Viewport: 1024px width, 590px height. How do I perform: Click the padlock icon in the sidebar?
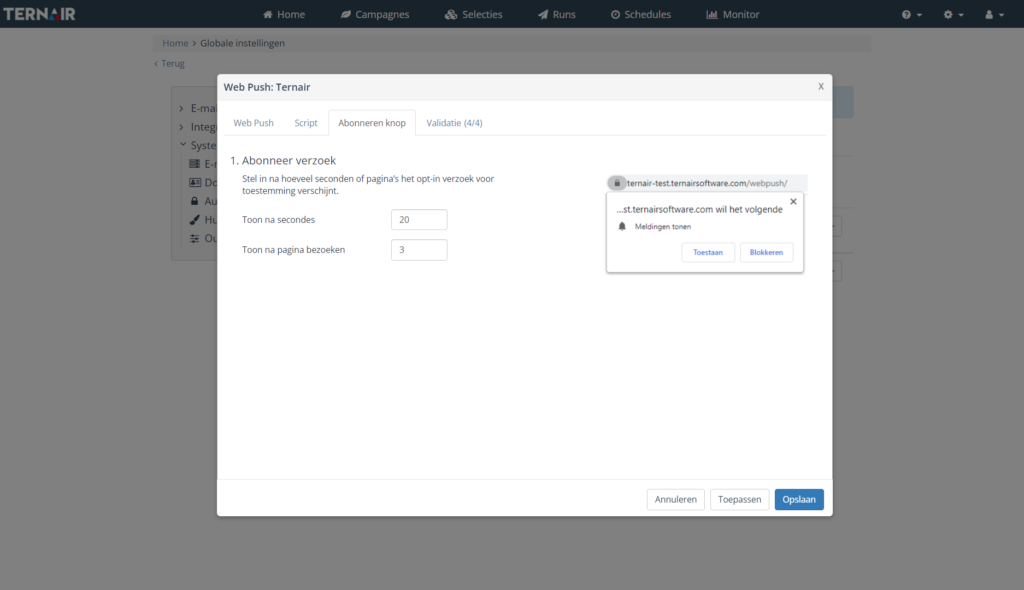pos(195,201)
